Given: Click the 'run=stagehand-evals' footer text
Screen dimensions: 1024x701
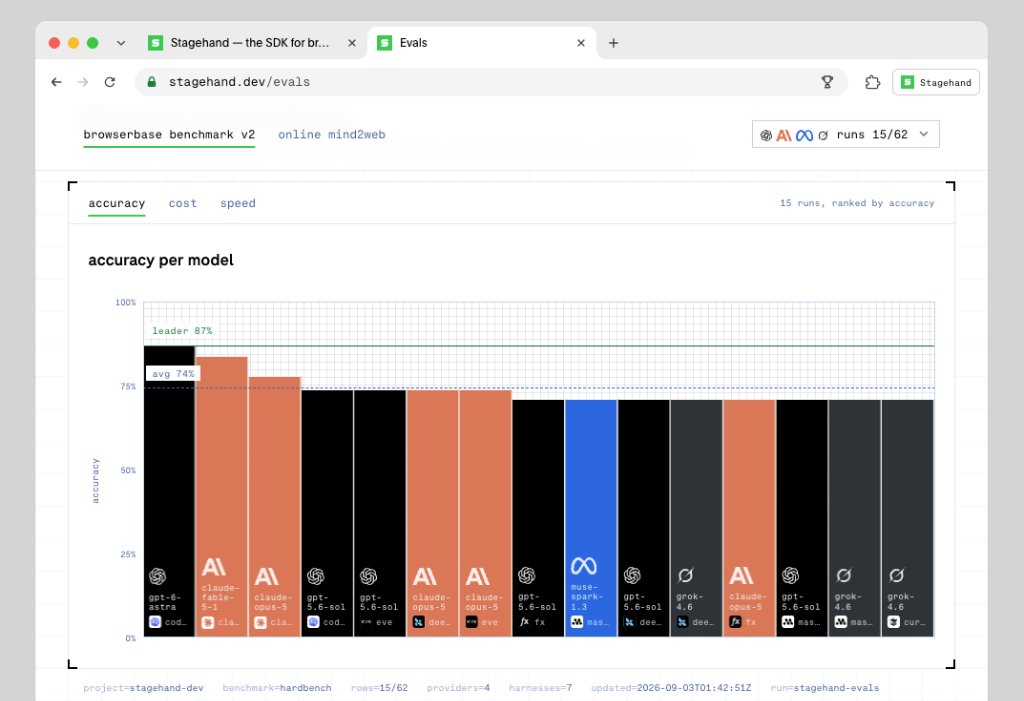Looking at the screenshot, I should (x=825, y=688).
